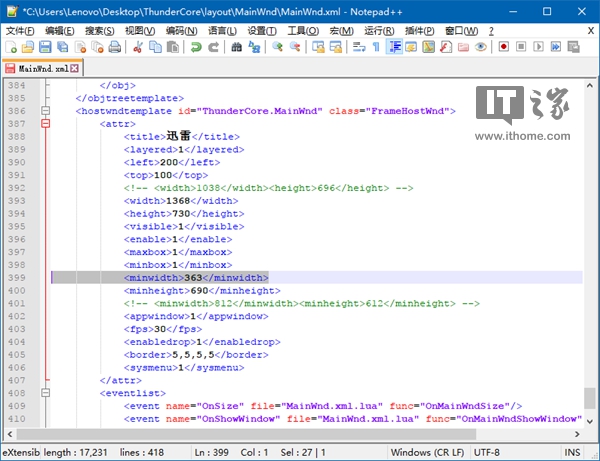Toggle the Document Map panel
Viewport: 600px width, 461px height.
429,47
